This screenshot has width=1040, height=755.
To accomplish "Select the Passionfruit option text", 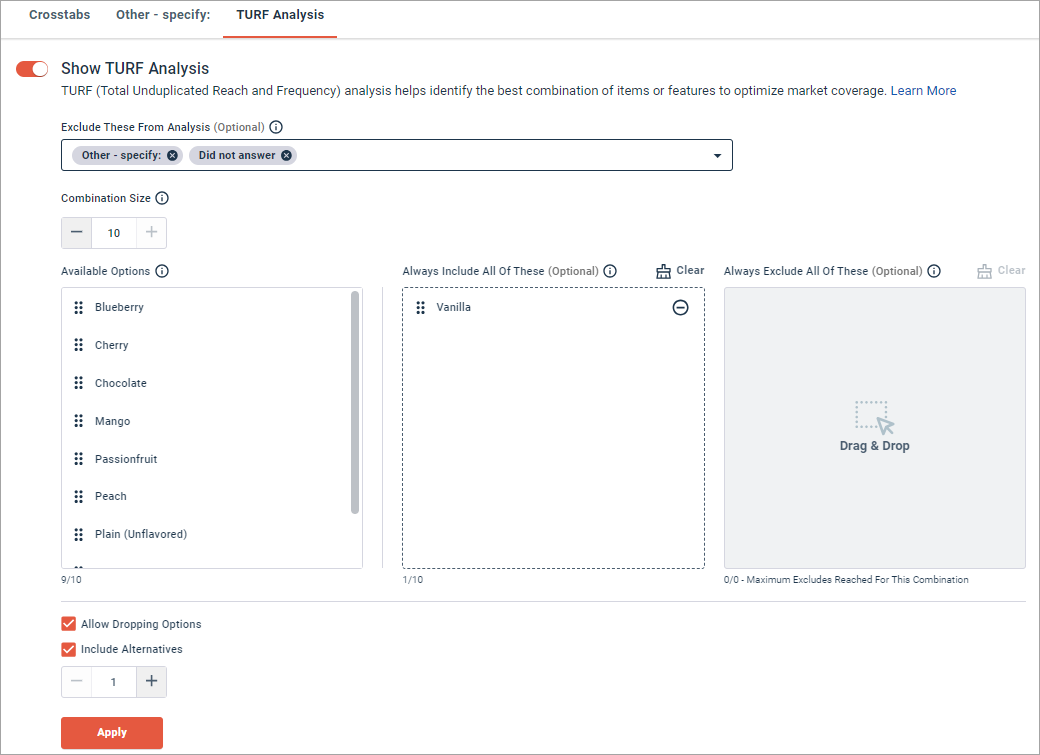I will 126,458.
